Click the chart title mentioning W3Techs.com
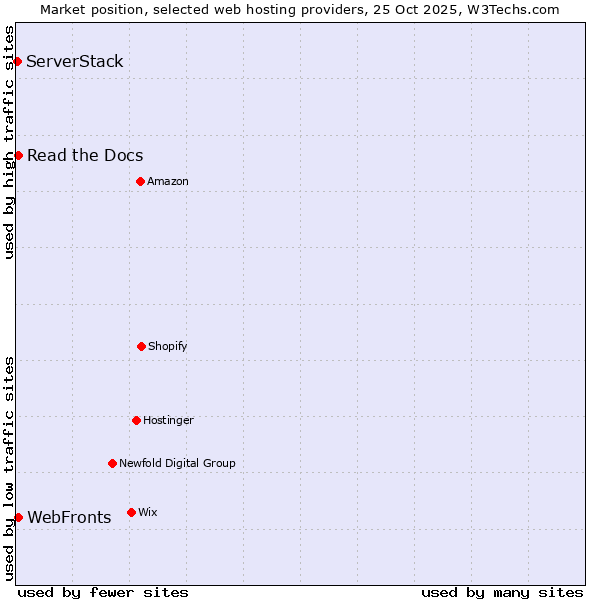600x600 pixels. pyautogui.click(x=300, y=9)
